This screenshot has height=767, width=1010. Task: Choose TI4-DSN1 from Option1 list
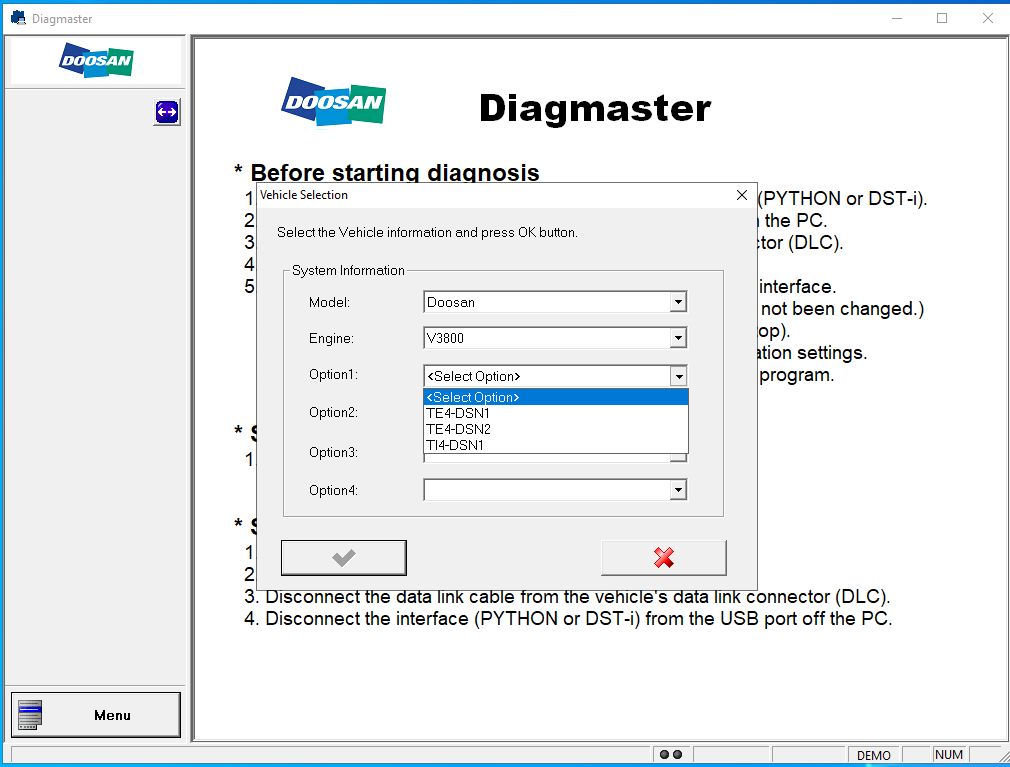pos(556,445)
